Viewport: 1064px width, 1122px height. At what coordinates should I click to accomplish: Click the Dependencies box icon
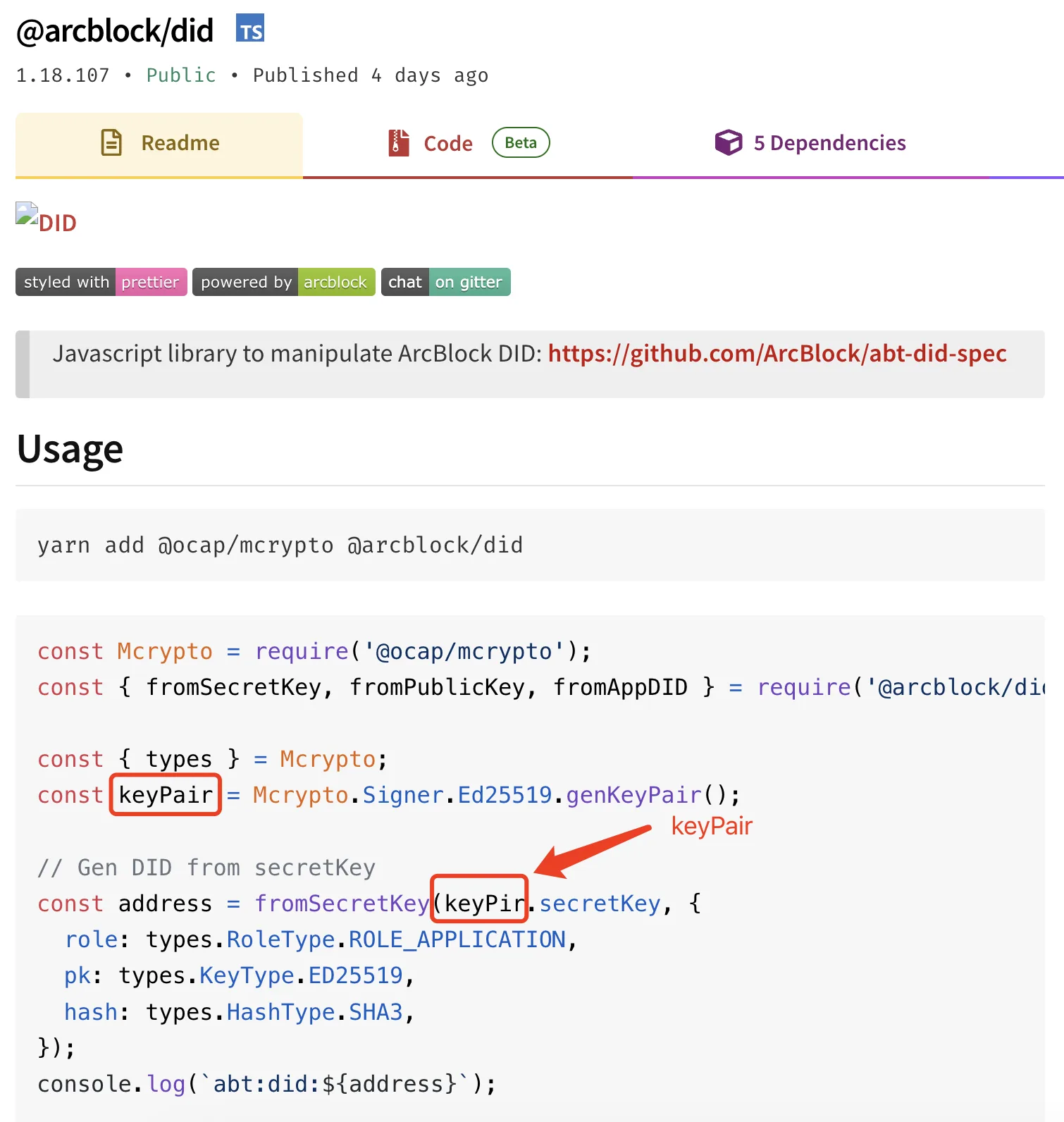pos(729,142)
